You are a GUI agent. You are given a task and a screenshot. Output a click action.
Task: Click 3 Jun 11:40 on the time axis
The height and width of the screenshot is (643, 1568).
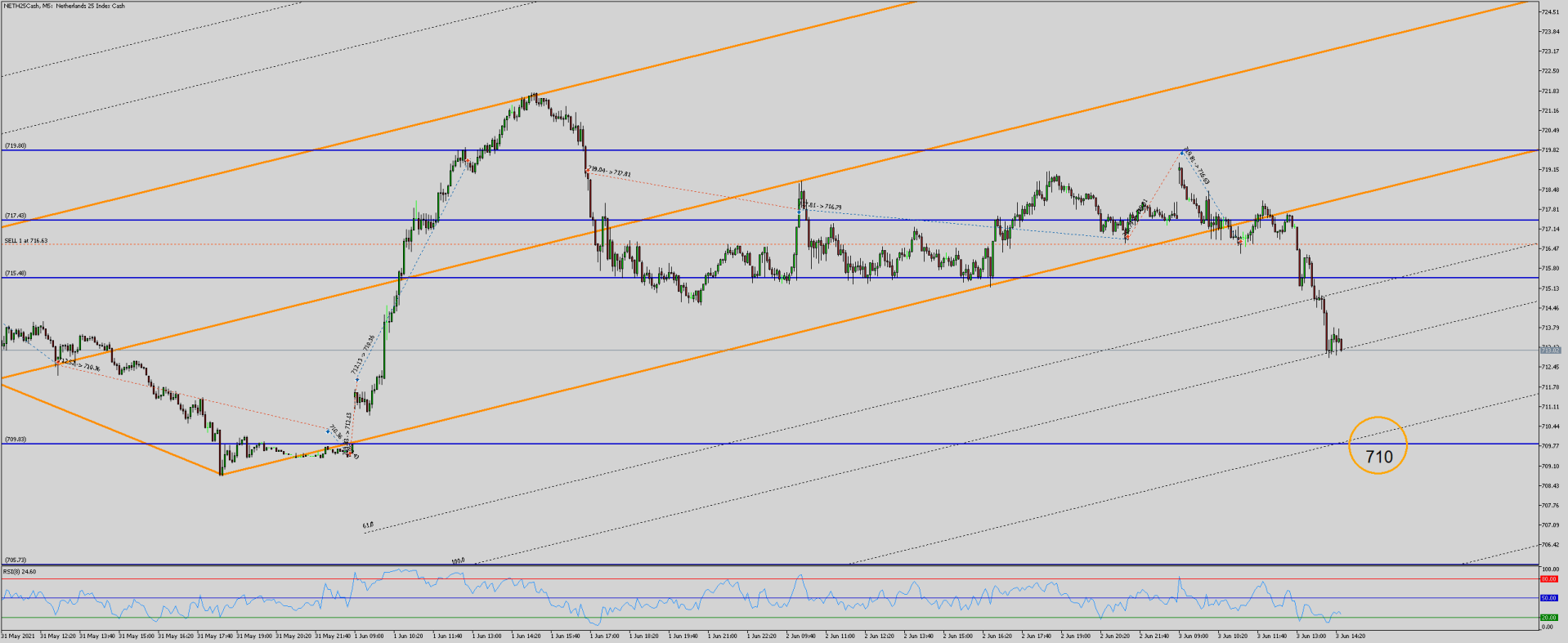[x=1271, y=635]
